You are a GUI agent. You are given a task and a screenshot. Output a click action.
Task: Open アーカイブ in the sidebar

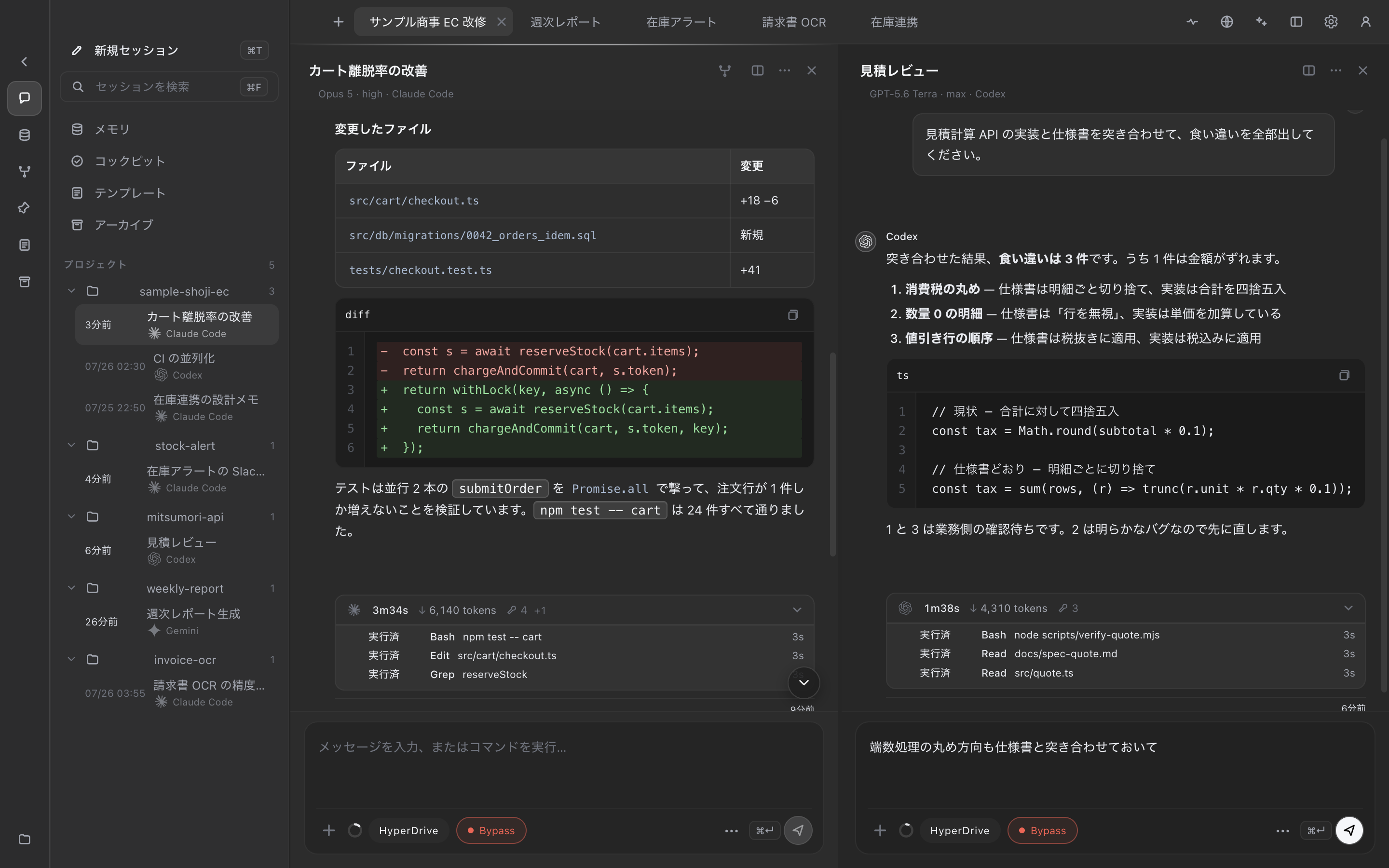coord(169,225)
